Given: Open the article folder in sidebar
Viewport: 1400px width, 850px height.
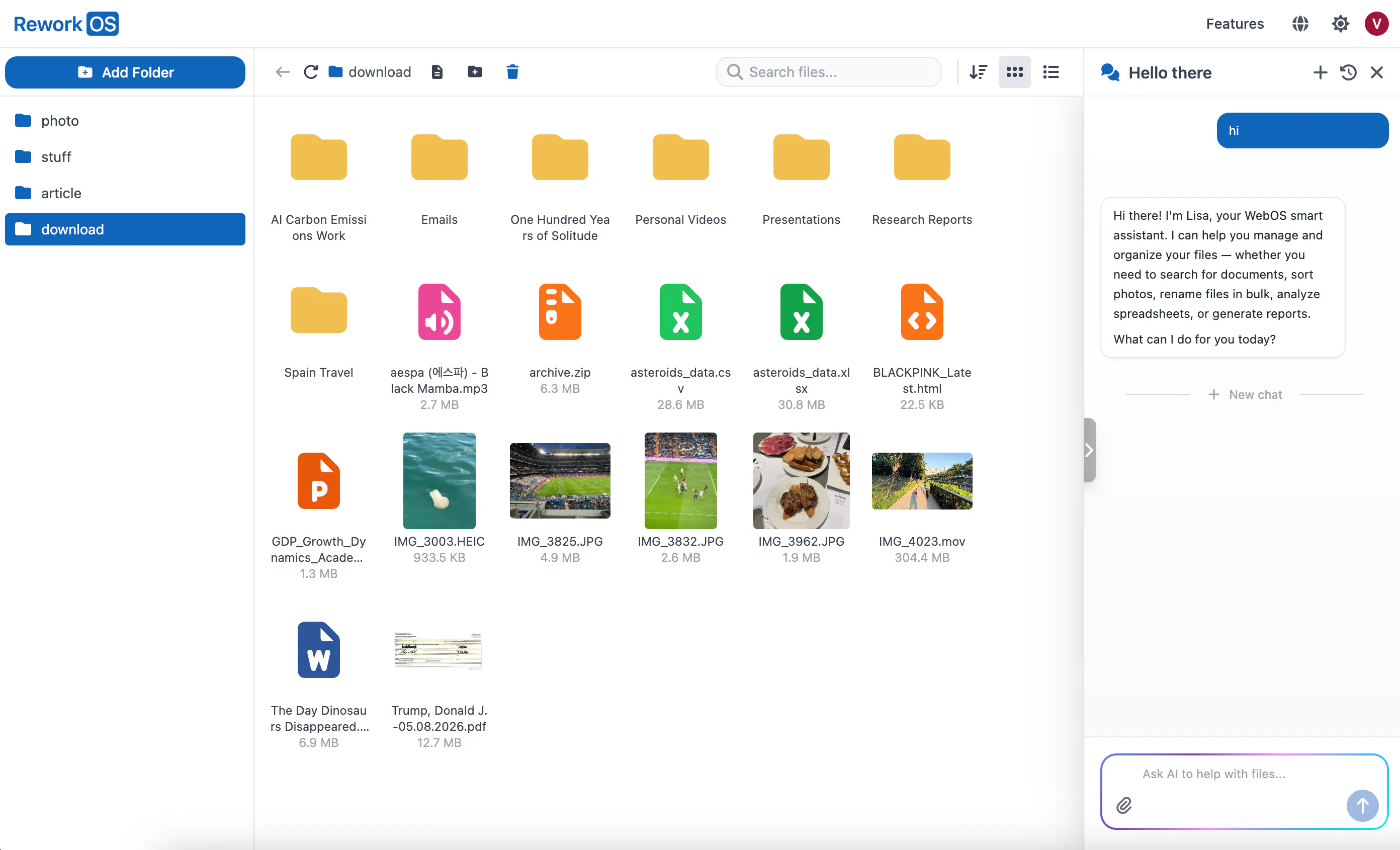Looking at the screenshot, I should (x=125, y=193).
